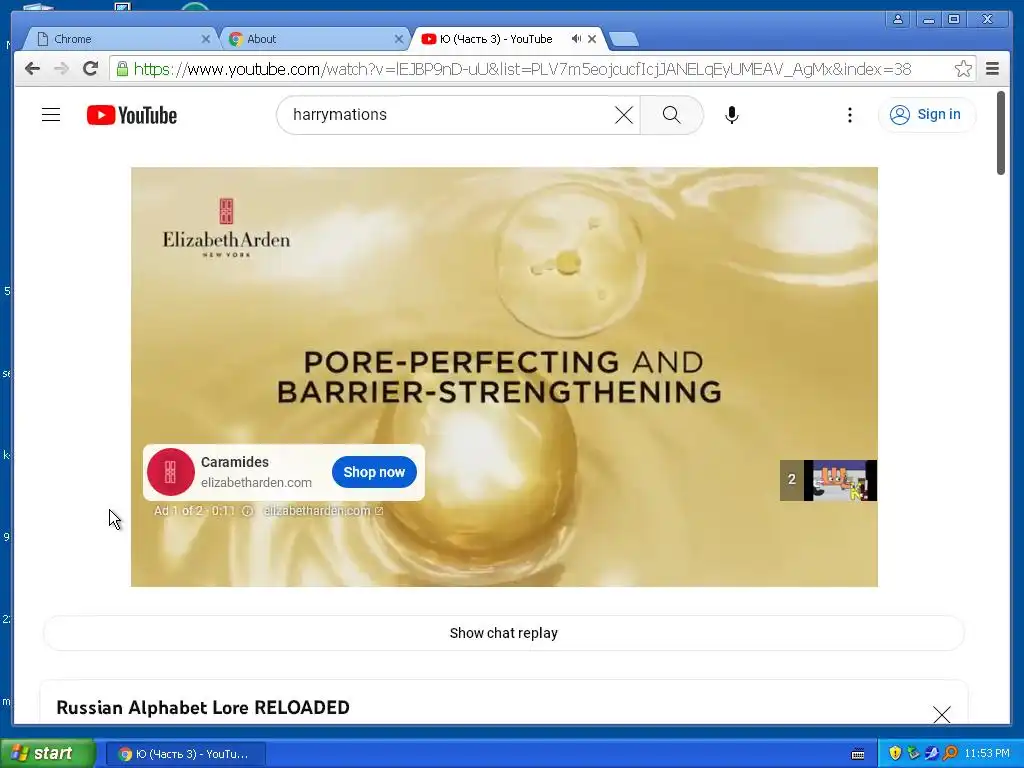Open the Chrome hamburger menu
1024x768 pixels.
coord(992,69)
